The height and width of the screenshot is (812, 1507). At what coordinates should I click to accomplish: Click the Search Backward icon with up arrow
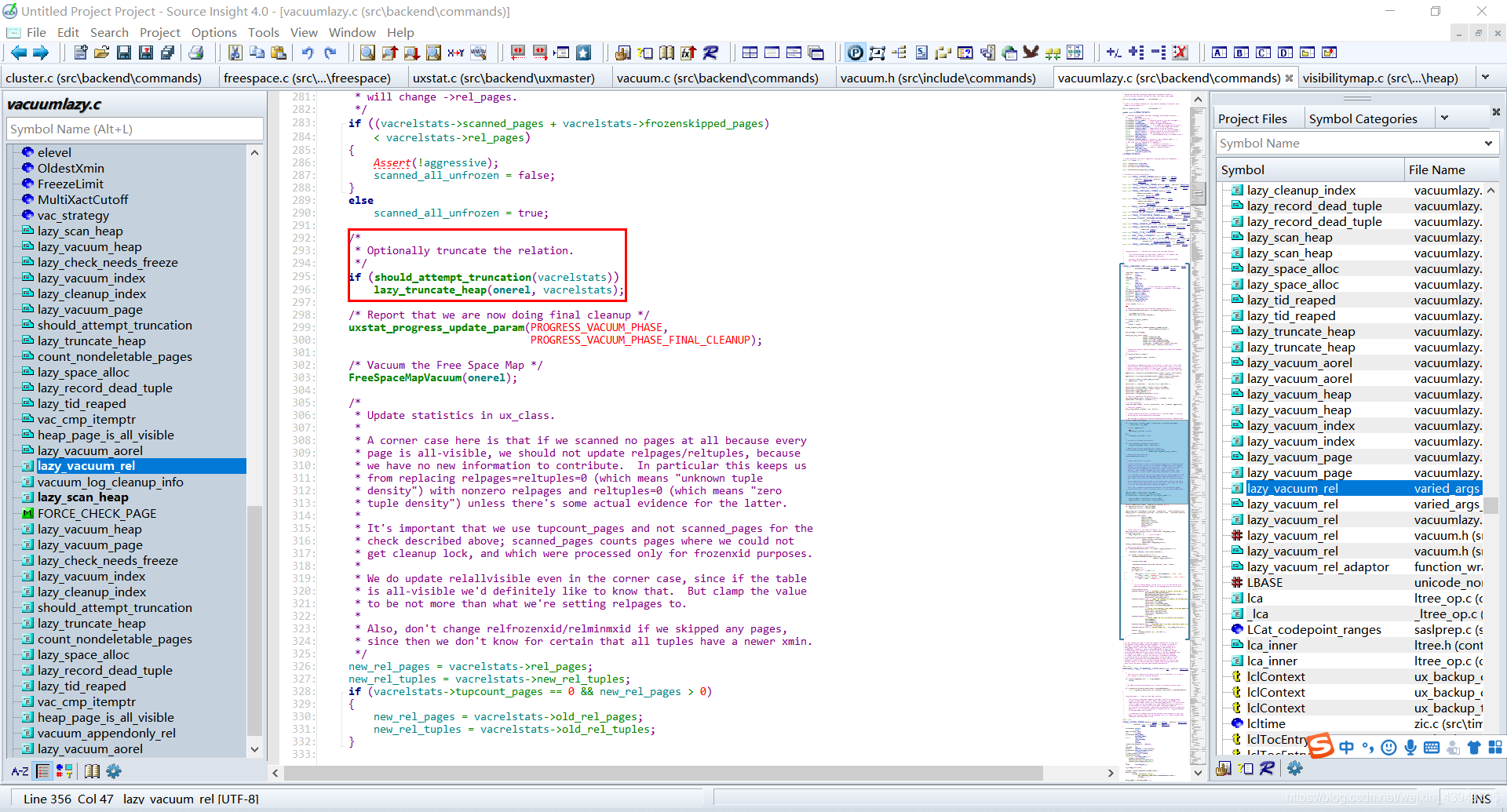pos(390,53)
